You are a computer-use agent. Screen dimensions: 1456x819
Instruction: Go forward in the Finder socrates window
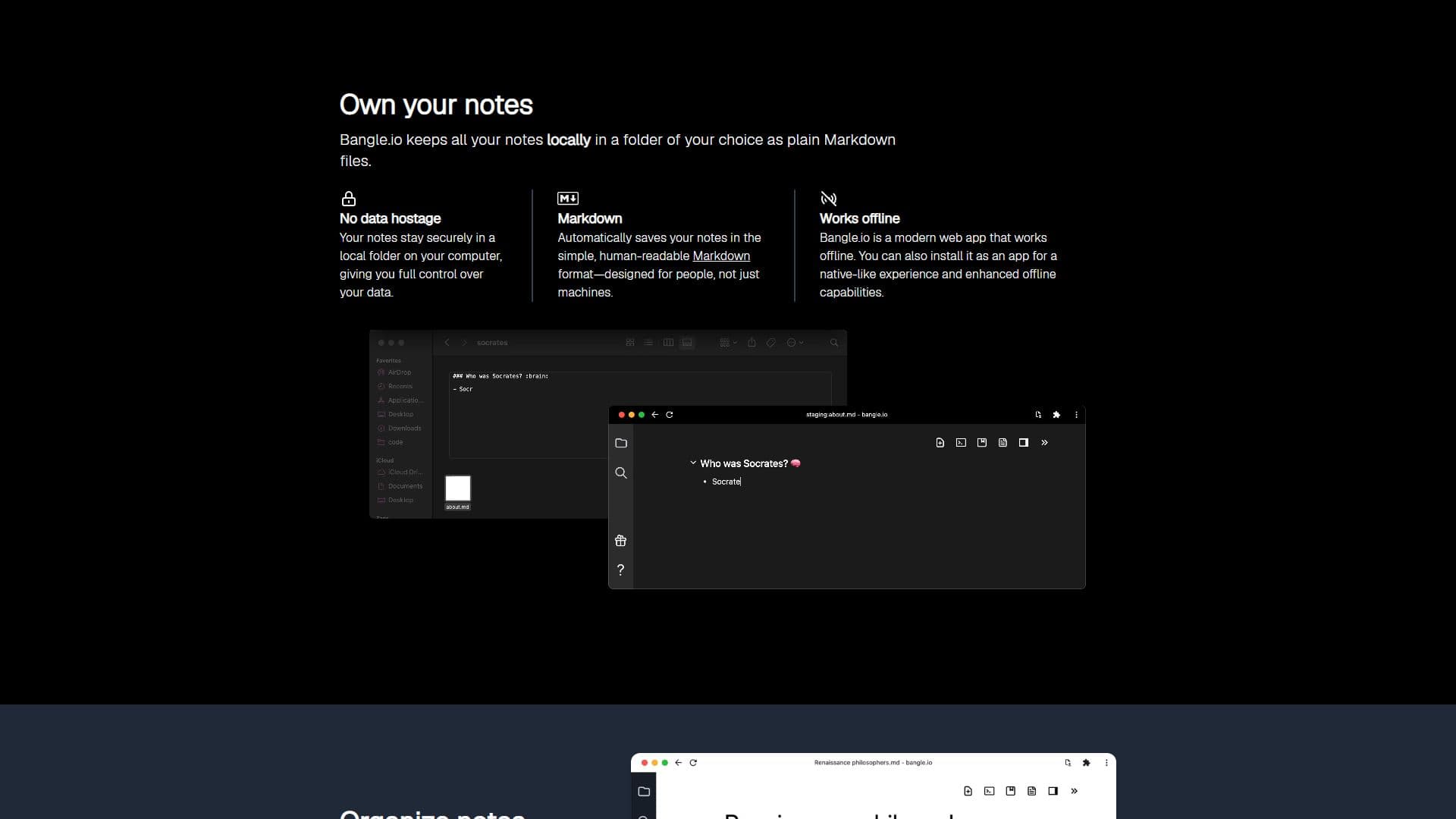465,343
